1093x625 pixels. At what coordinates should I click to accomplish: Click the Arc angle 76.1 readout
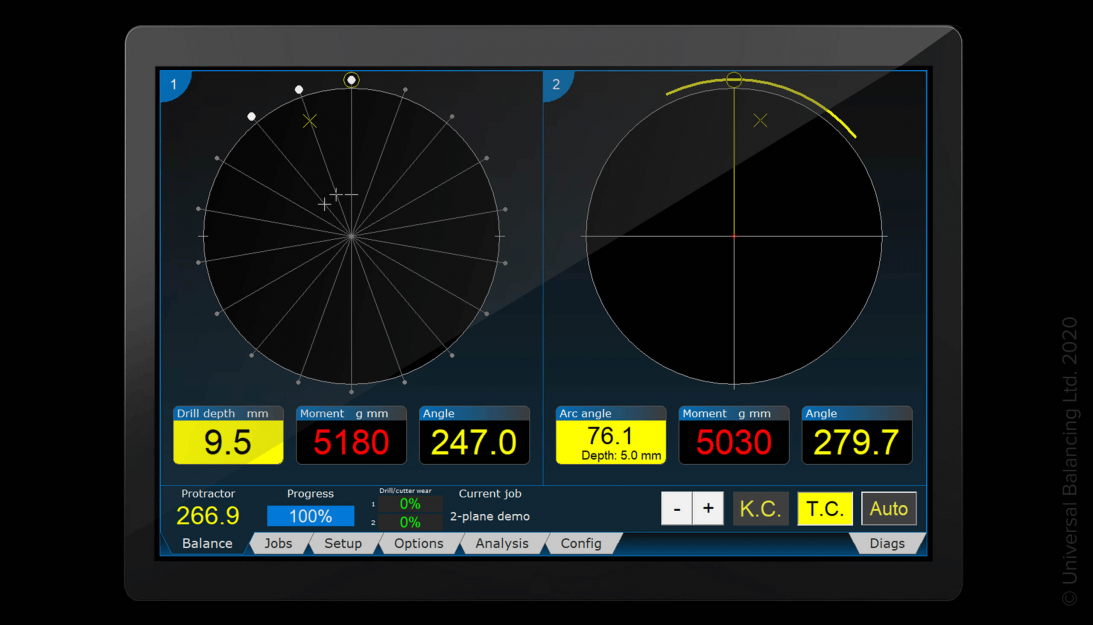(x=610, y=442)
